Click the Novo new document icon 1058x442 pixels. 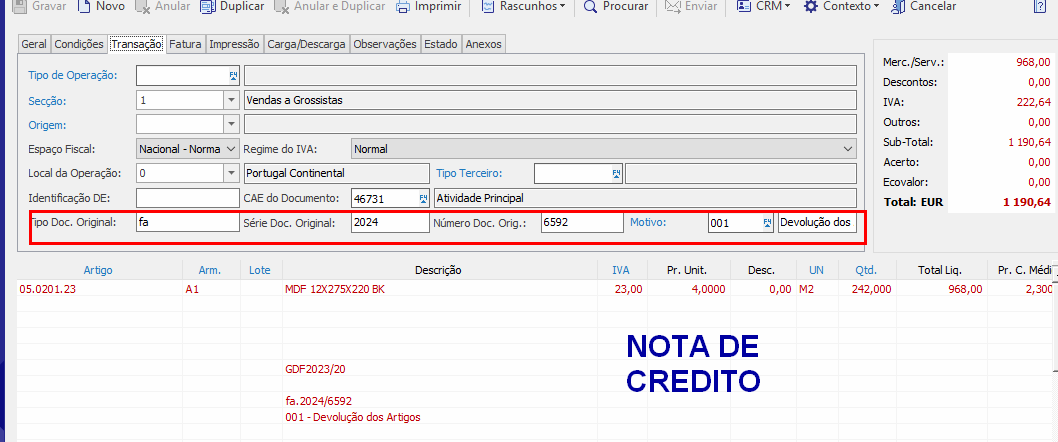[83, 6]
